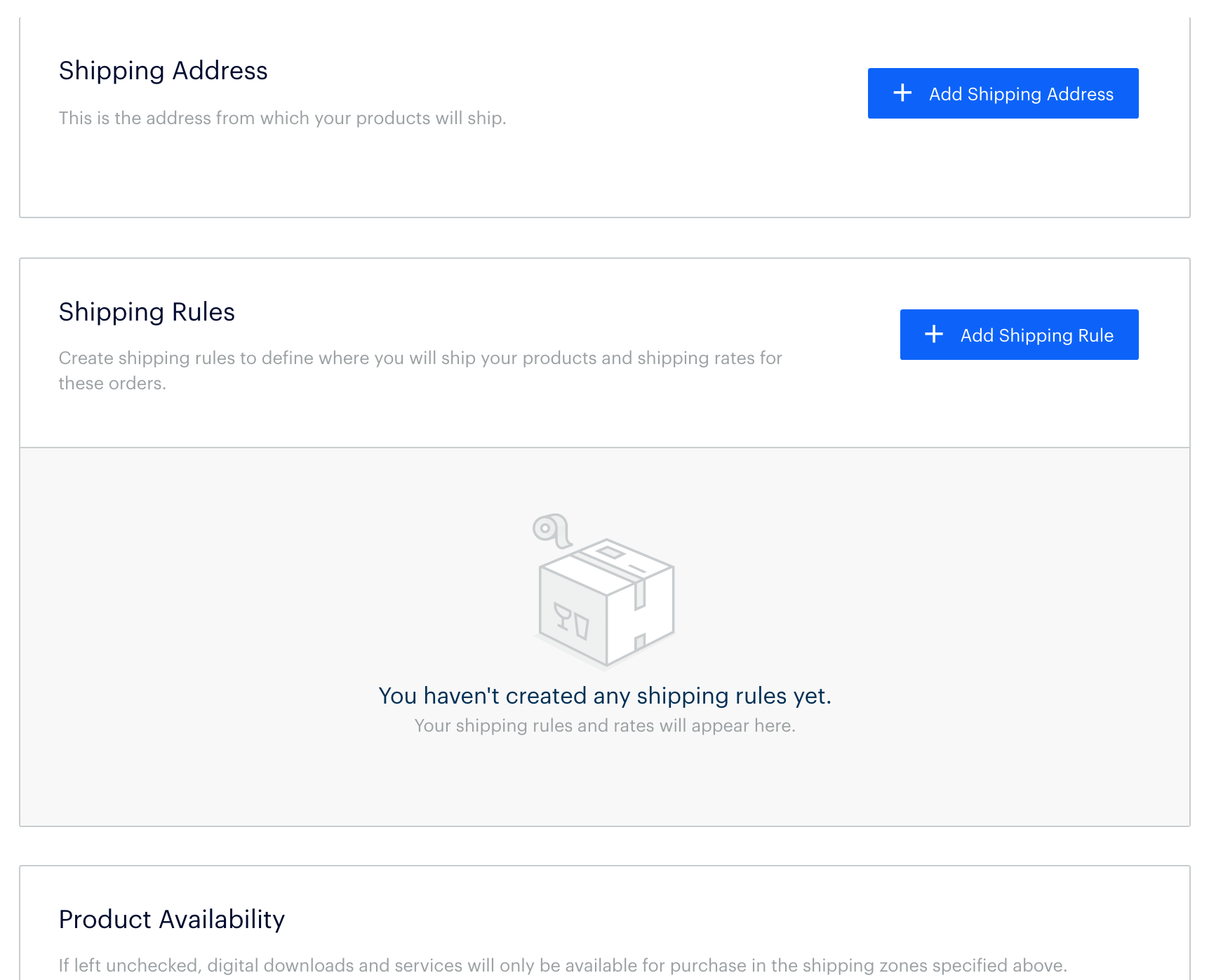Click the shipping label on top of the box
Image resolution: width=1209 pixels, height=980 pixels.
coord(610,553)
